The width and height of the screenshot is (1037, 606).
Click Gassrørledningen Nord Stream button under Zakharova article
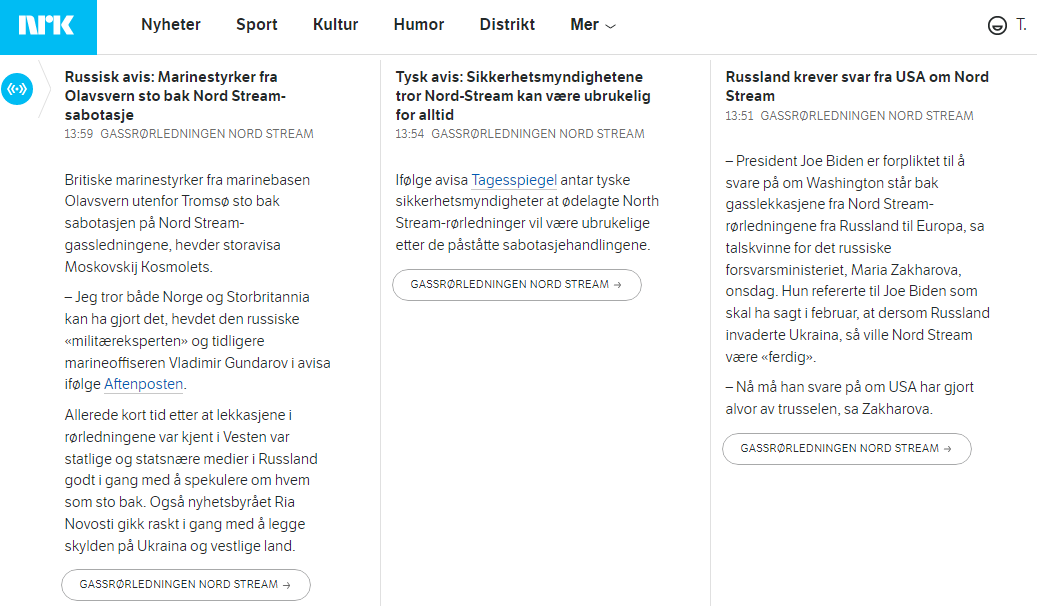pyautogui.click(x=846, y=448)
